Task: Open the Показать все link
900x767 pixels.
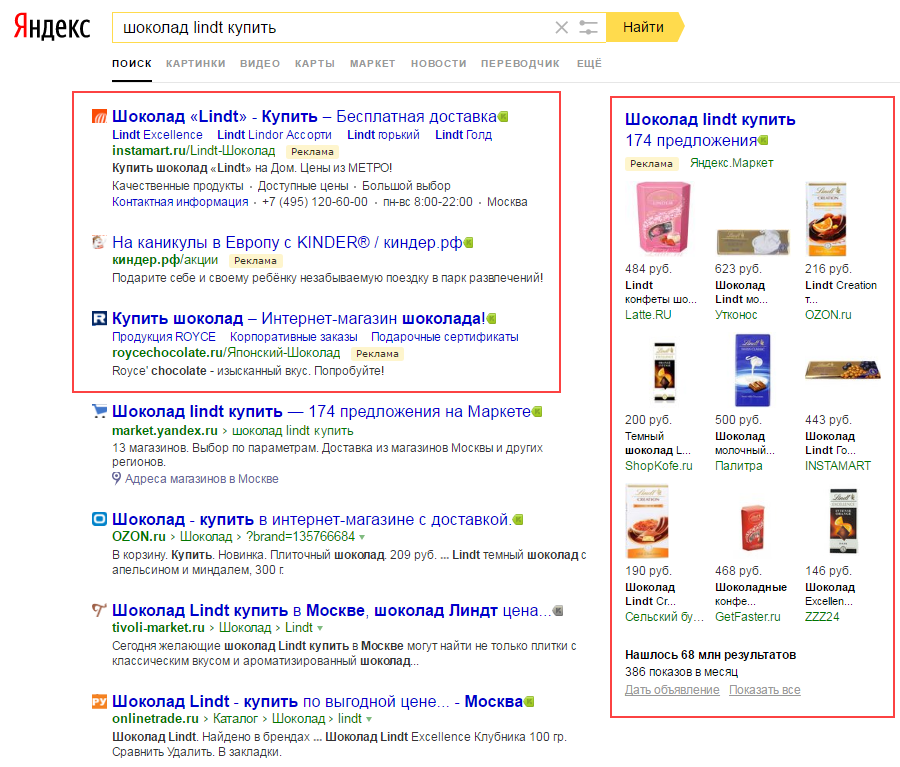Action: pos(764,690)
